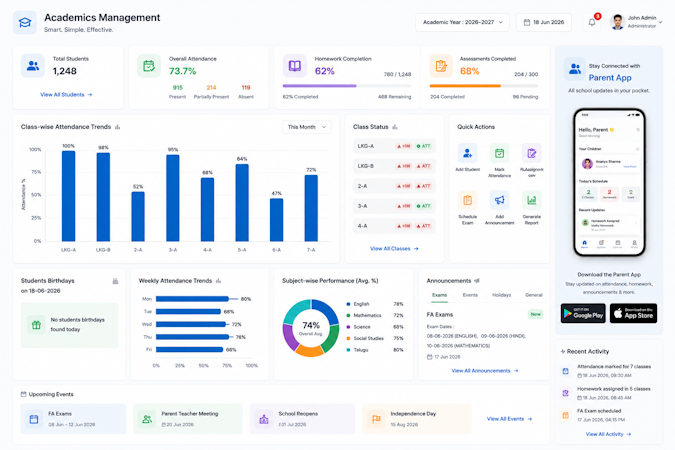Click the Homework Completion progress bar
Viewport: 675px width, 450px height.
tap(347, 86)
